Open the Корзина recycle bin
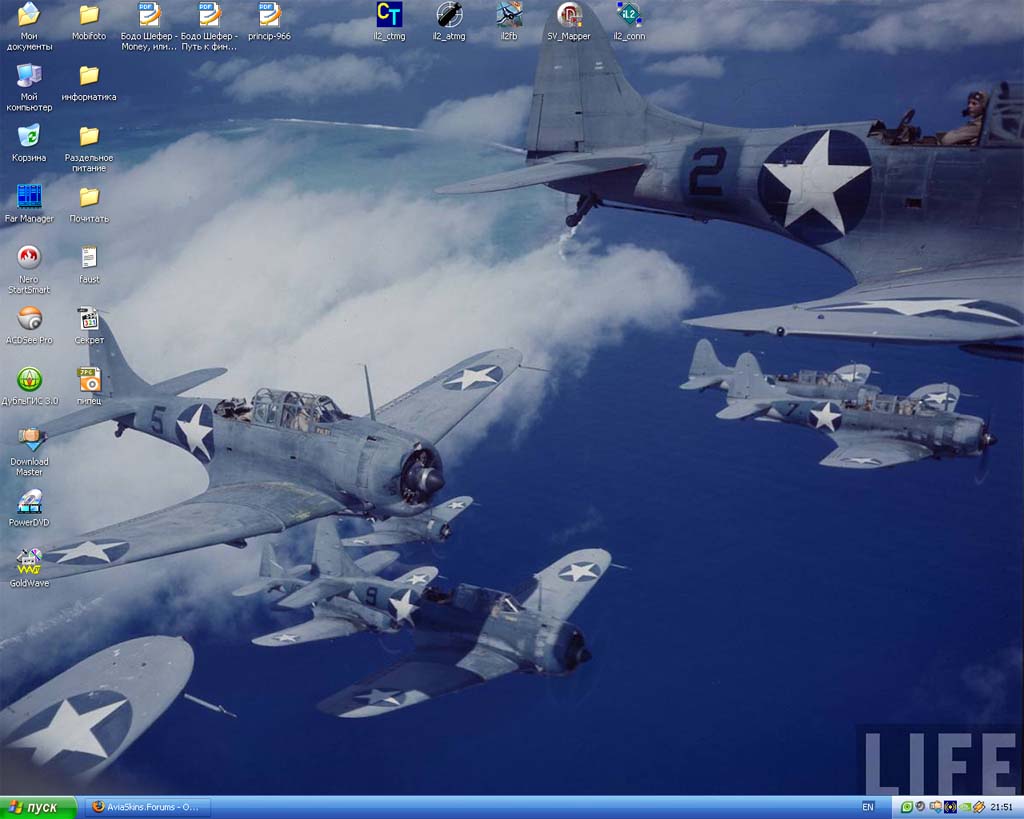This screenshot has height=819, width=1024. 29,136
